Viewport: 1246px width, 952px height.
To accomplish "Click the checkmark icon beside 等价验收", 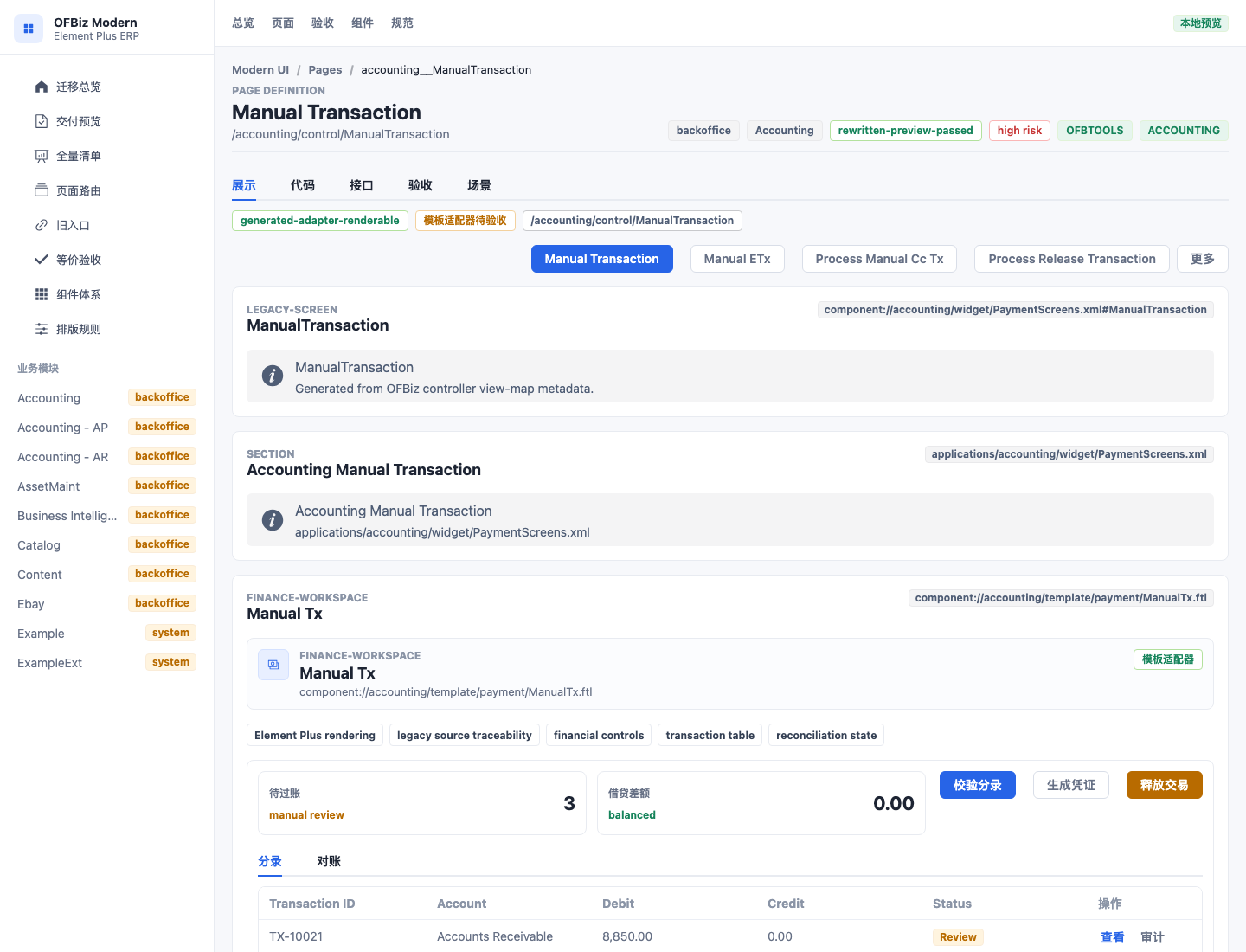I will click(42, 260).
